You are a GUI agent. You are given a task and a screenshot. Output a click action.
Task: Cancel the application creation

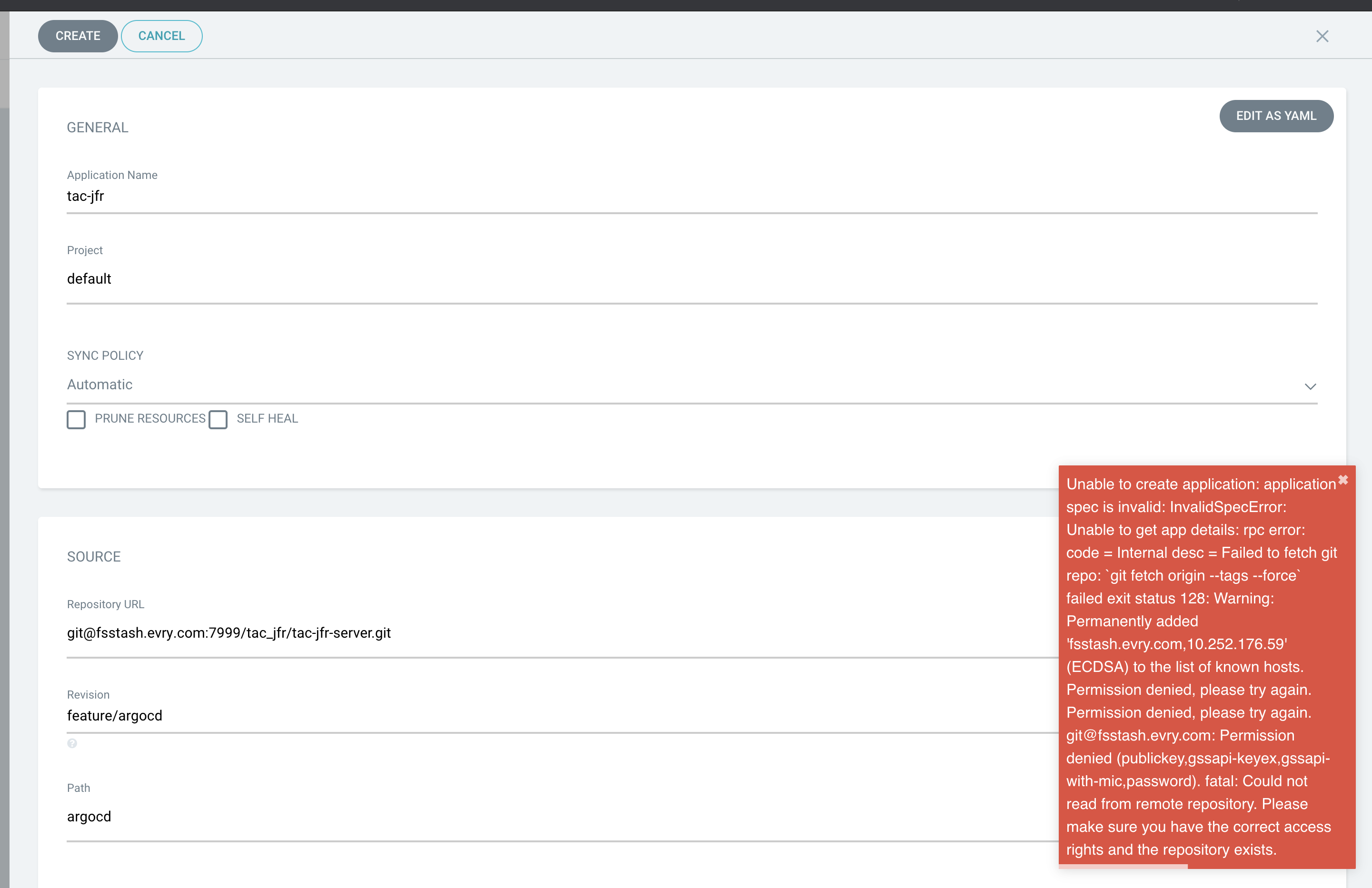point(161,36)
